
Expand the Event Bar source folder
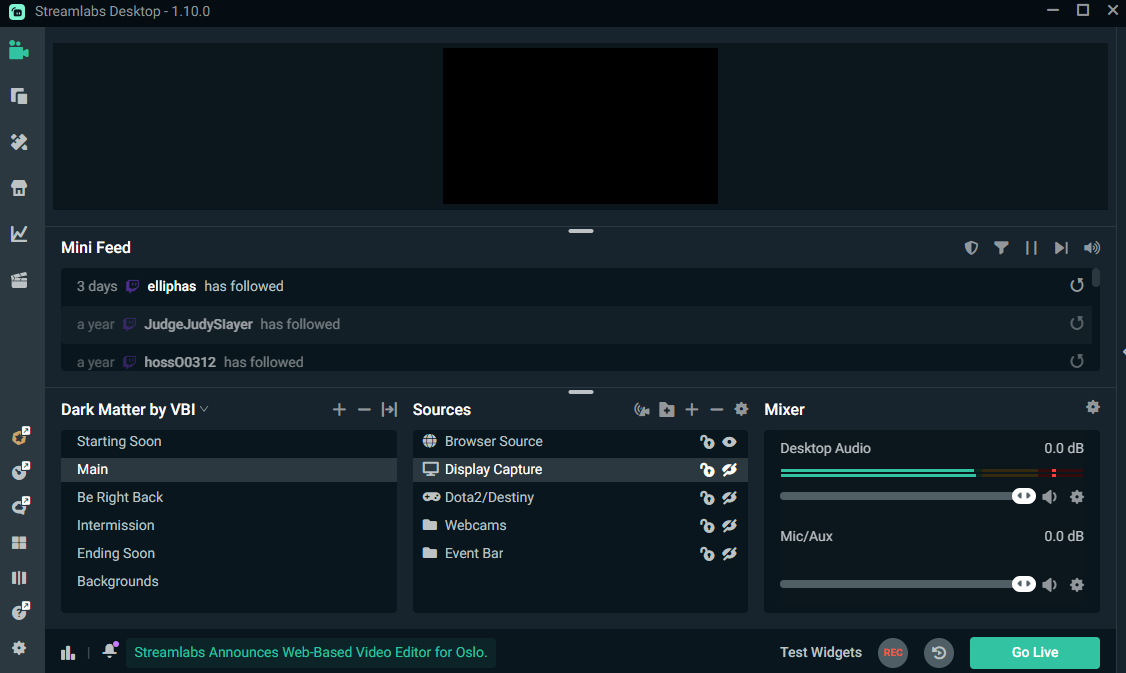pos(429,553)
